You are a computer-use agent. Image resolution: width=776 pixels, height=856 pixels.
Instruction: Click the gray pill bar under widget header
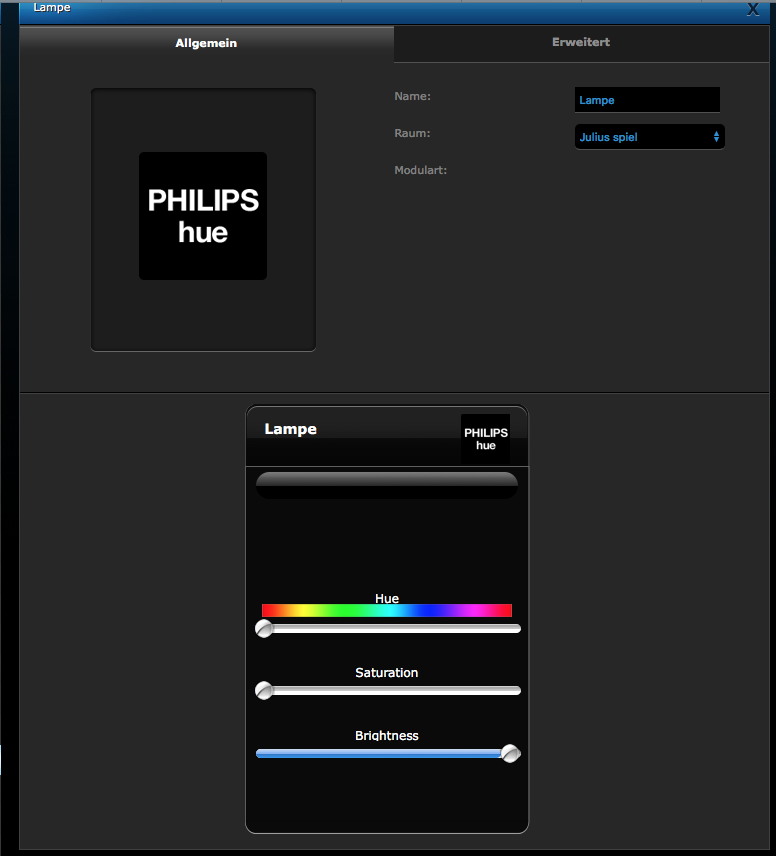pyautogui.click(x=387, y=484)
